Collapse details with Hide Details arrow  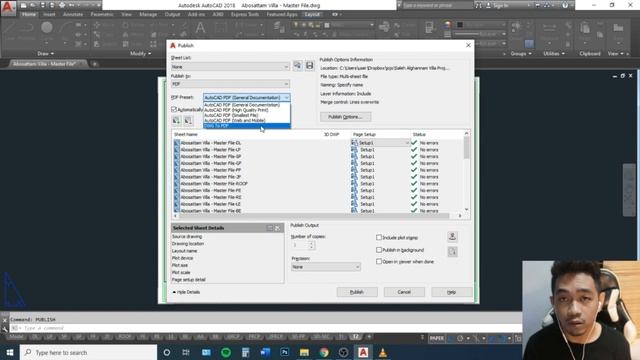[x=174, y=292]
